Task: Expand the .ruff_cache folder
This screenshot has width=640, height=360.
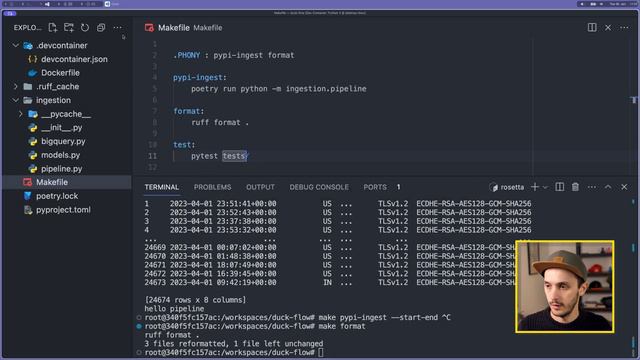Action: (x=16, y=87)
